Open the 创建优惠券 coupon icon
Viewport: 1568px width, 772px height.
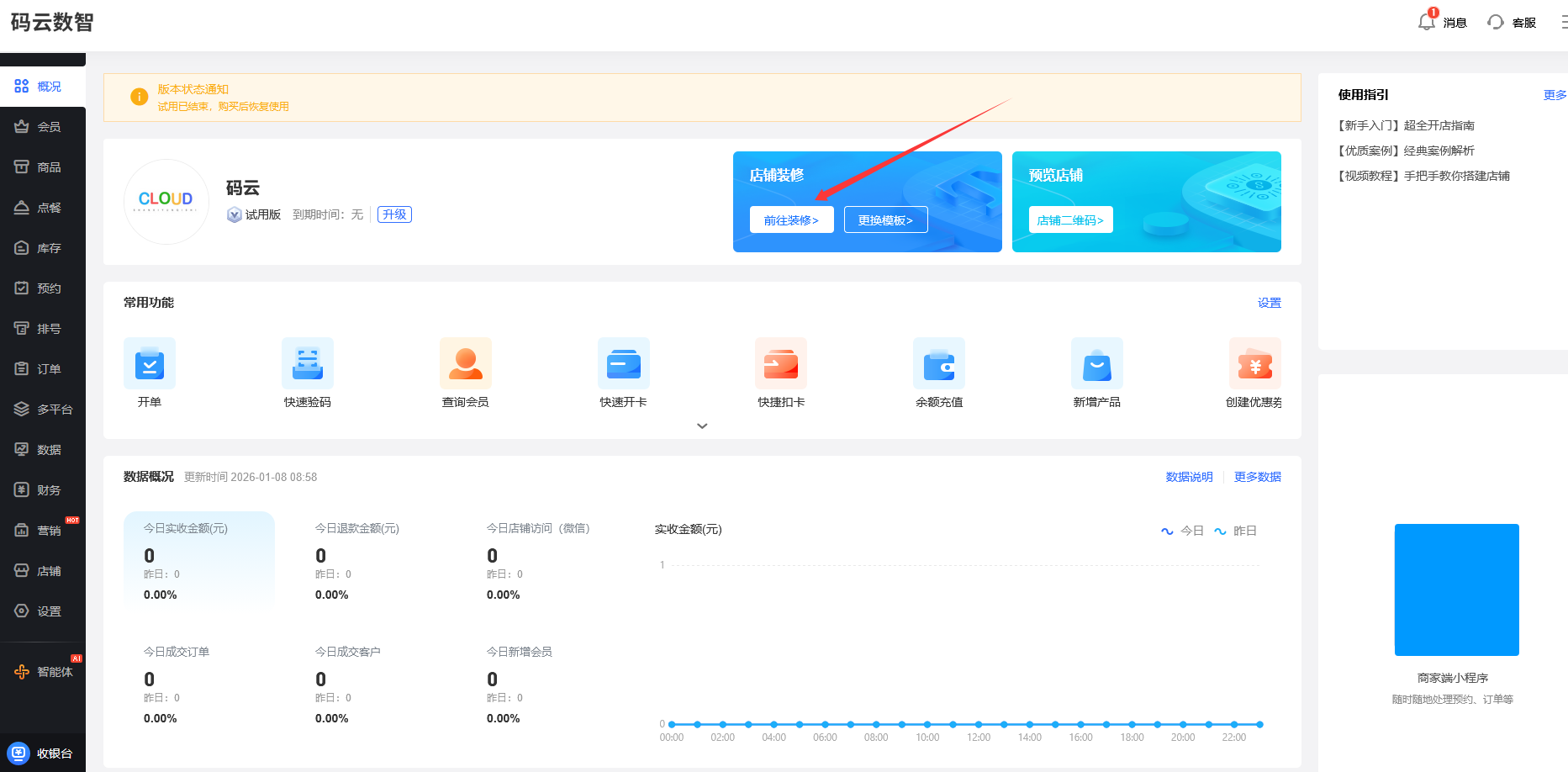(1254, 363)
